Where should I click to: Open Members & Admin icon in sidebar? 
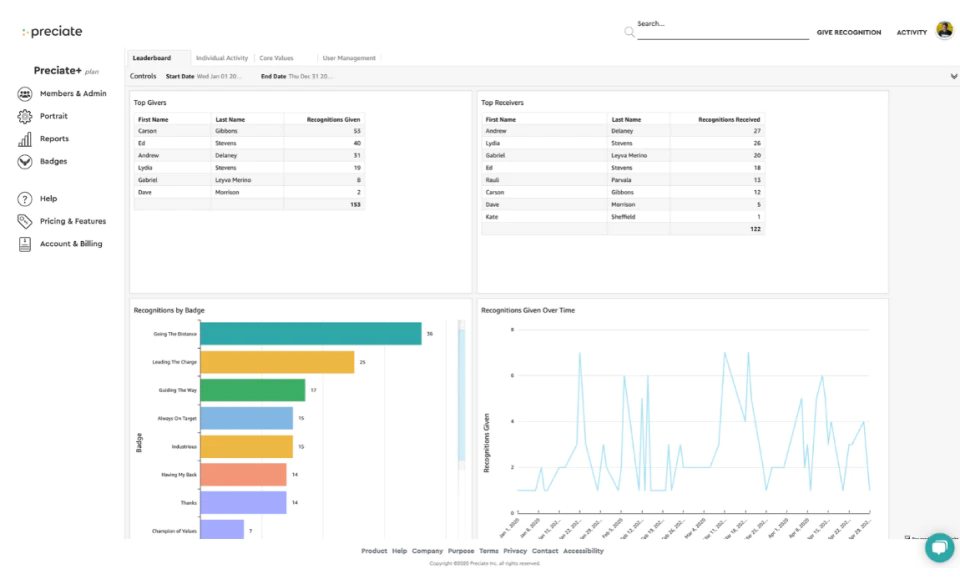coord(24,94)
